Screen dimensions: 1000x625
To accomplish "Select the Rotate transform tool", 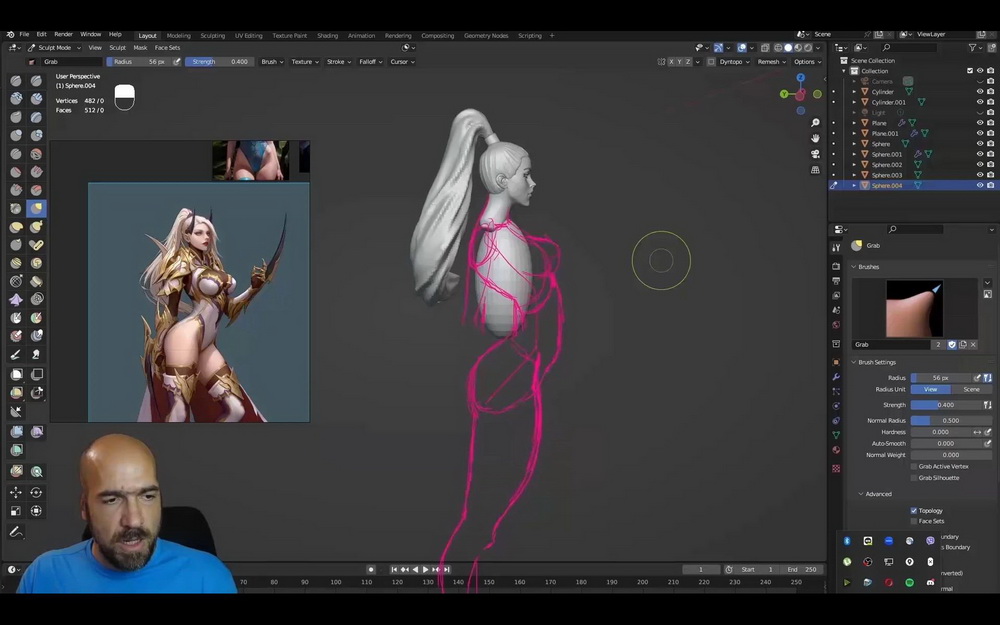I will point(36,492).
